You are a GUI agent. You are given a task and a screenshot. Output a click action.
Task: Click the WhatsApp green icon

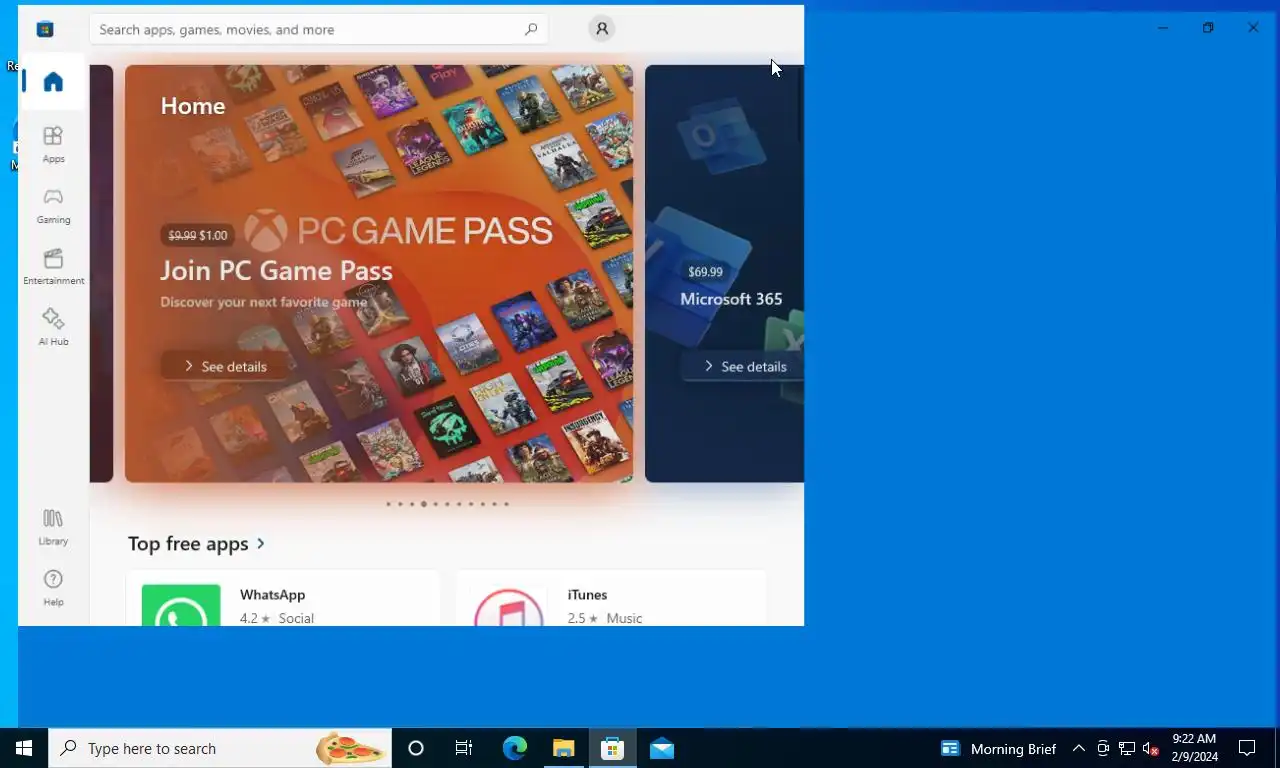pos(181,605)
